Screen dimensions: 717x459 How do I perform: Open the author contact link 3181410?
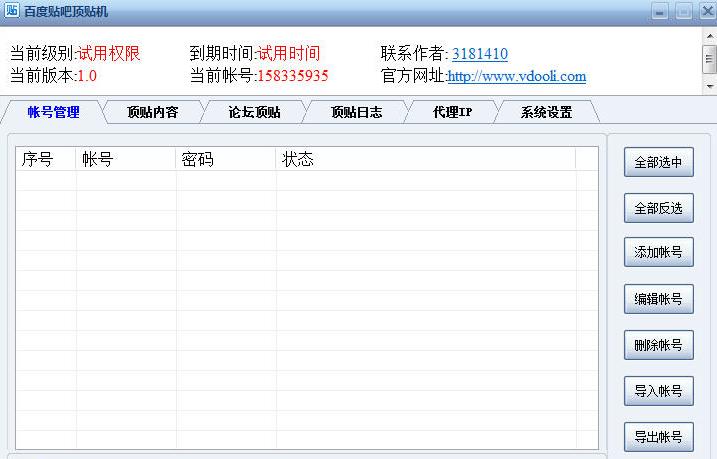pos(479,54)
